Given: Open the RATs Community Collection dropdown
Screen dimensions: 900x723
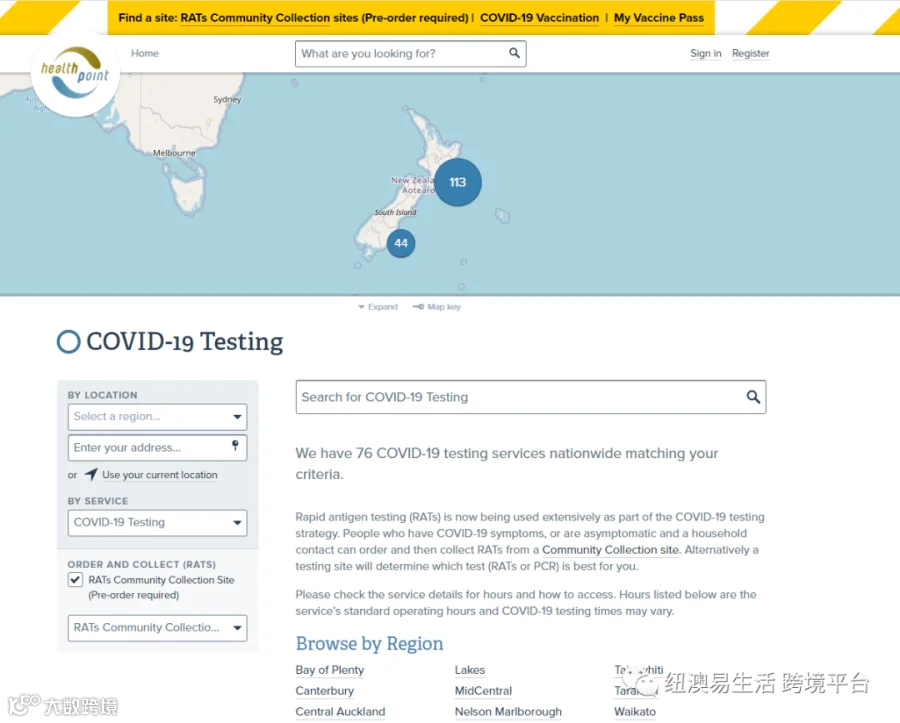Looking at the screenshot, I should pos(157,628).
